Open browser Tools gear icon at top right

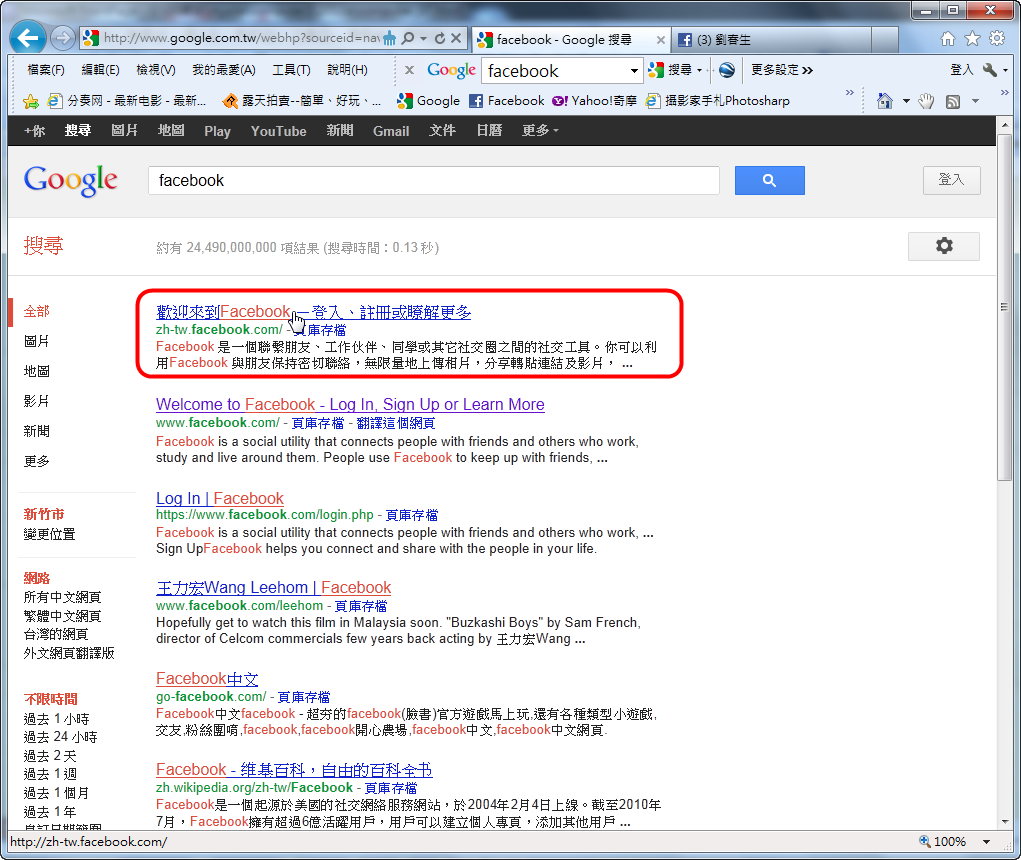point(997,38)
